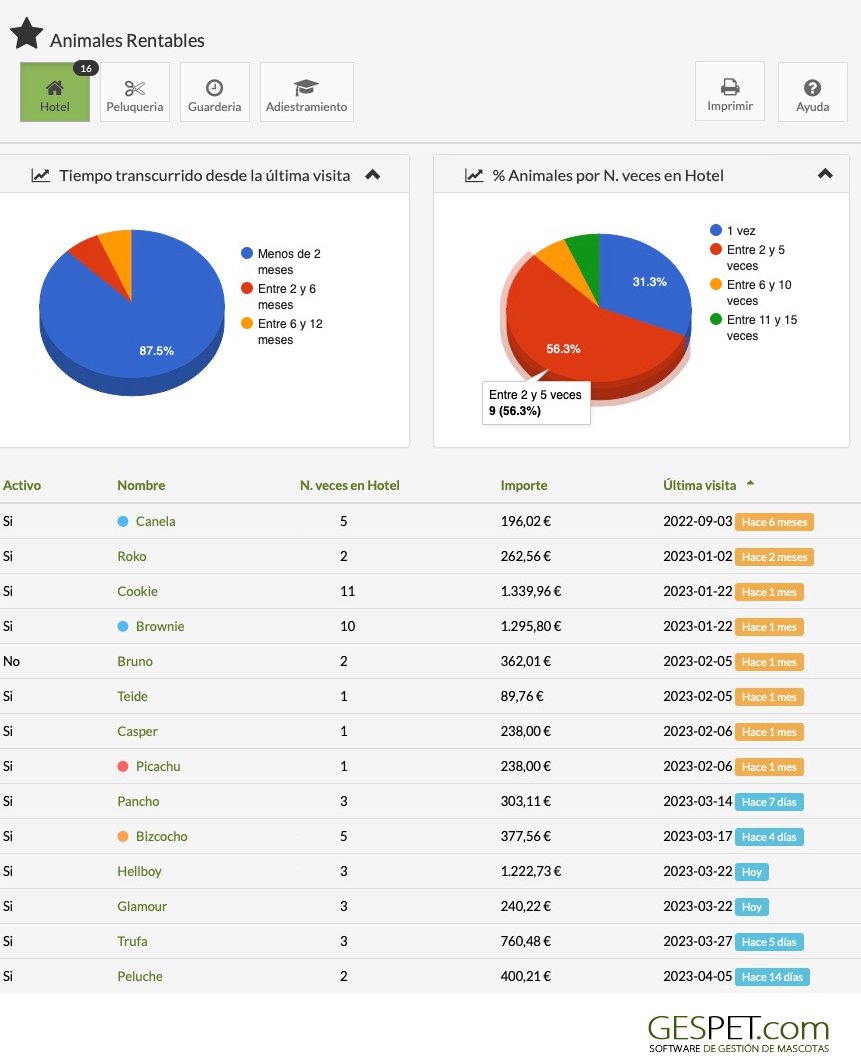Click the No value in Bruno row

pyautogui.click(x=12, y=662)
